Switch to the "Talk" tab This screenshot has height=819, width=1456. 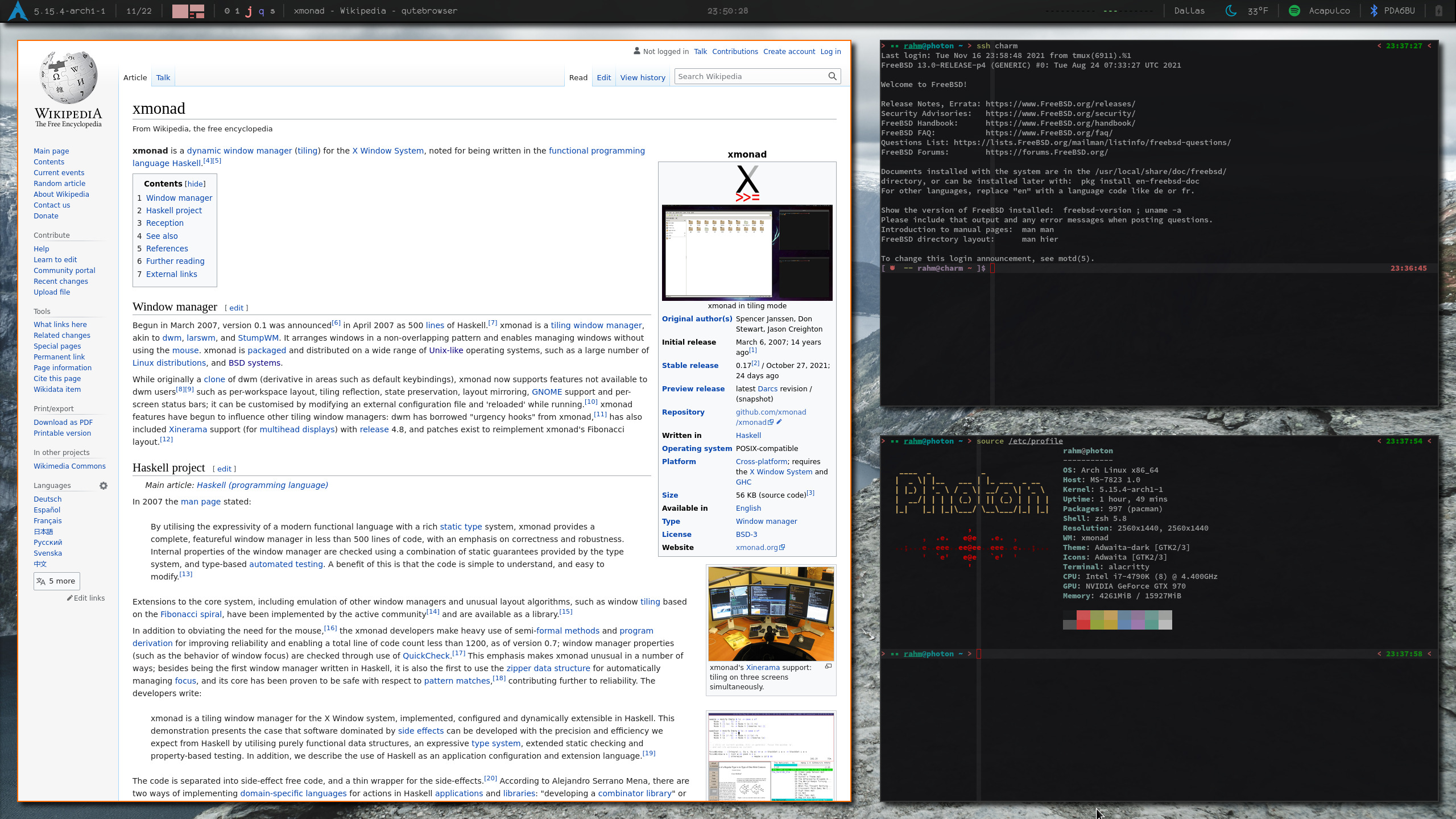click(163, 77)
